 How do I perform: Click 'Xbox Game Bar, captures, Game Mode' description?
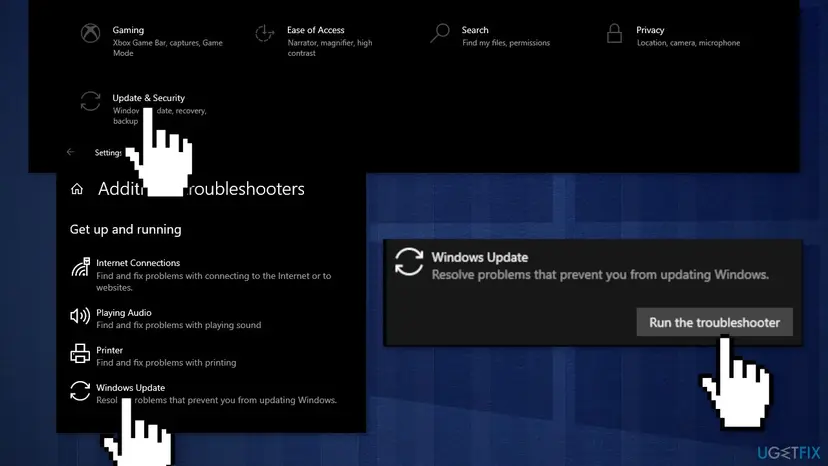pos(167,48)
